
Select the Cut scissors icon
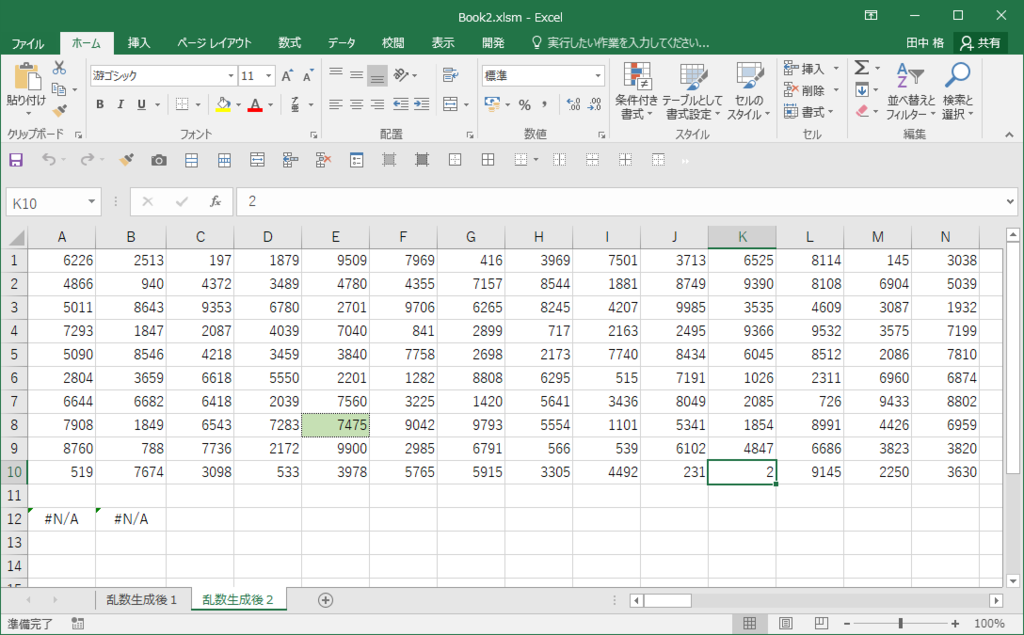(x=59, y=67)
